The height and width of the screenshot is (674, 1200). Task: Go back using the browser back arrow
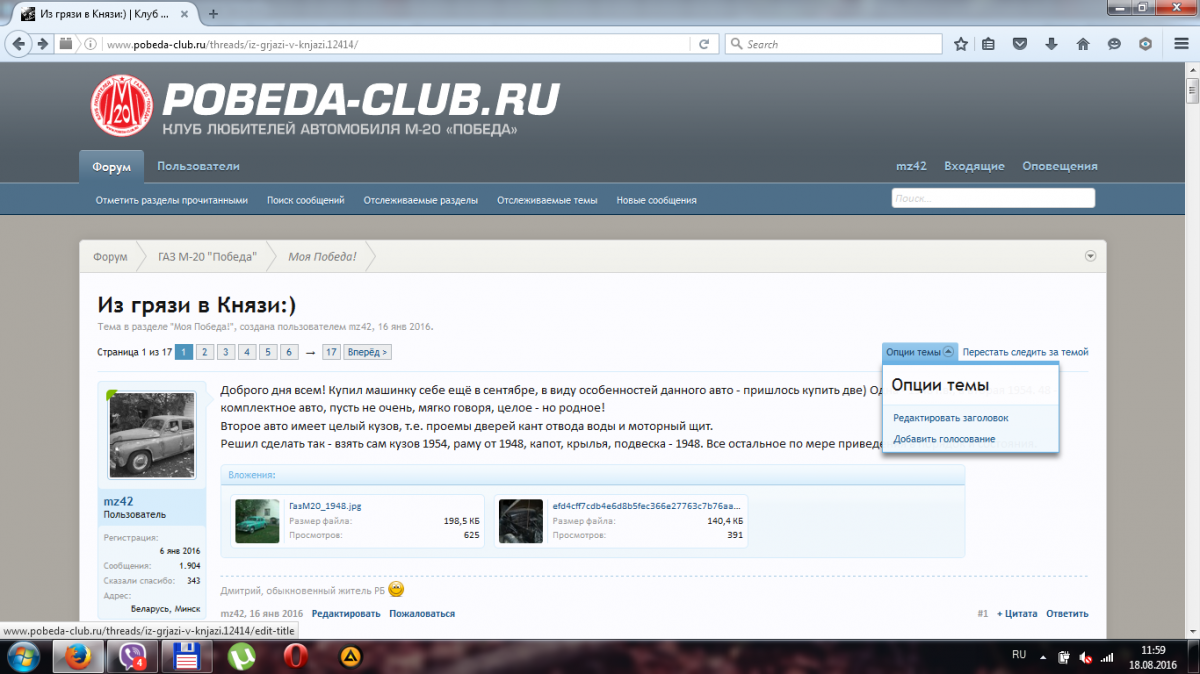pyautogui.click(x=19, y=44)
